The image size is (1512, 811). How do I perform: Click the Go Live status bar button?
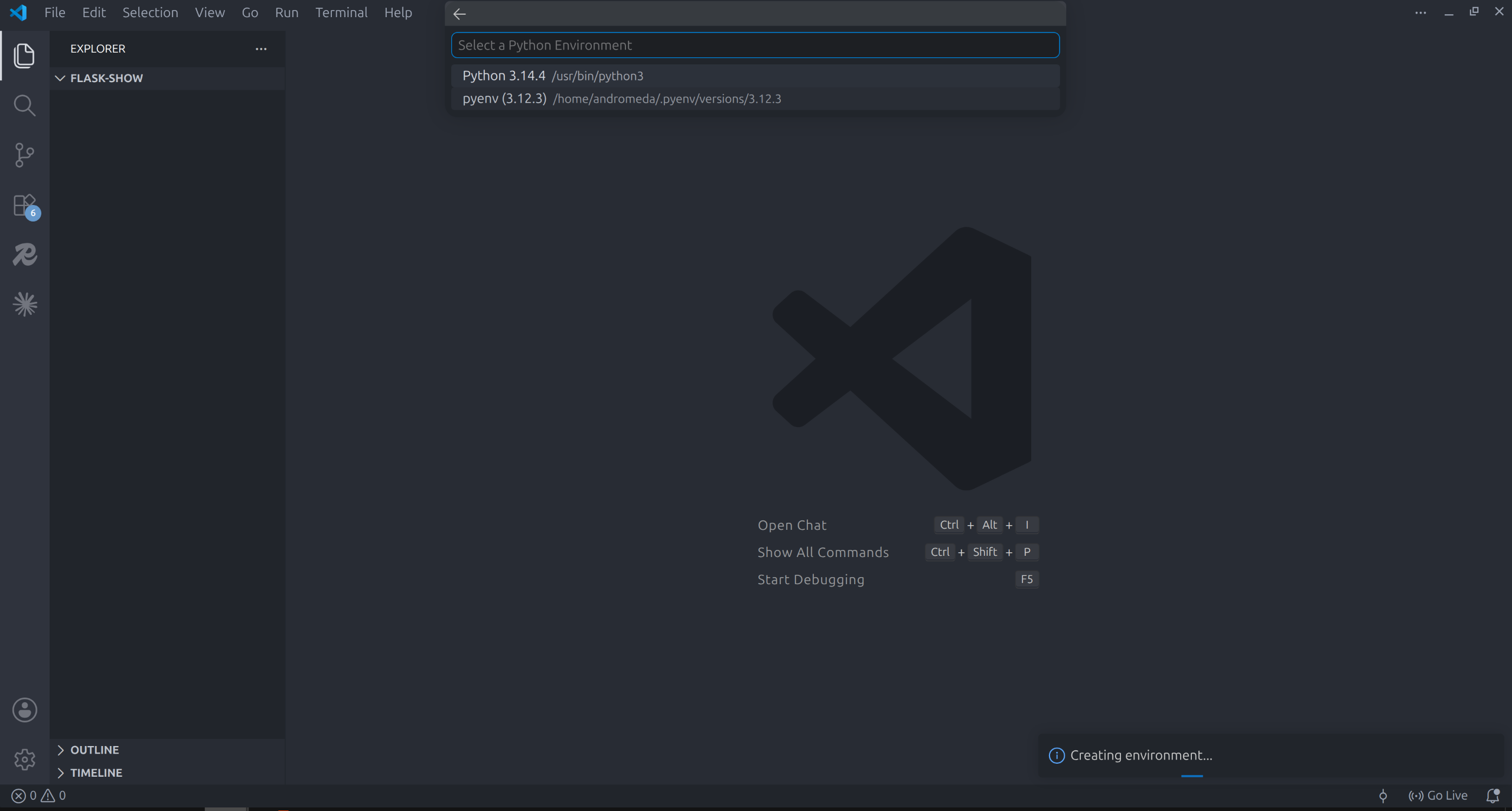[x=1438, y=796]
